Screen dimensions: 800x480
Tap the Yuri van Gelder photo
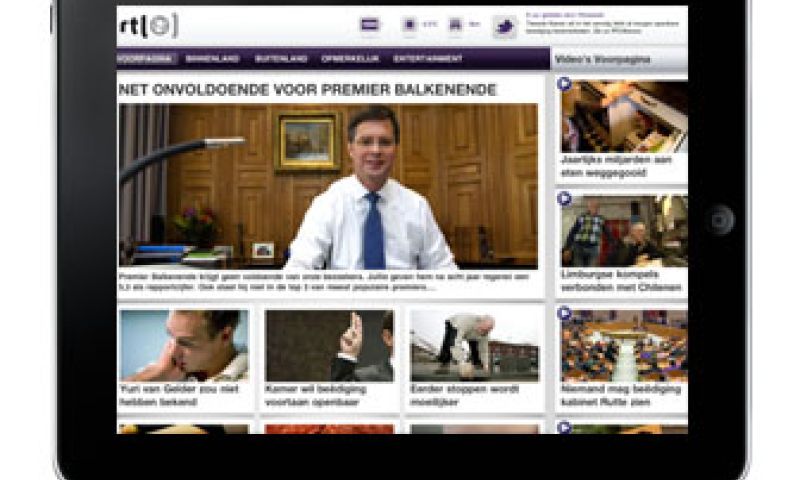[x=184, y=346]
